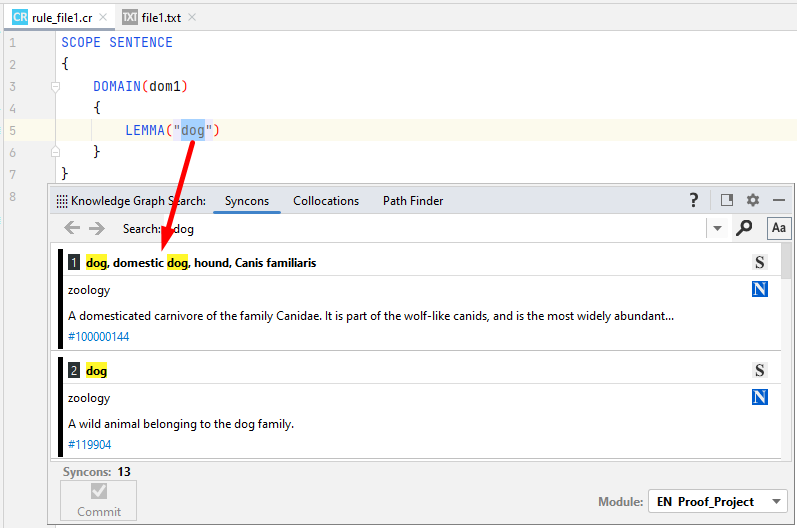Viewport: 797px width, 528px height.
Task: Click the S icon of first syncon
Action: [x=760, y=263]
